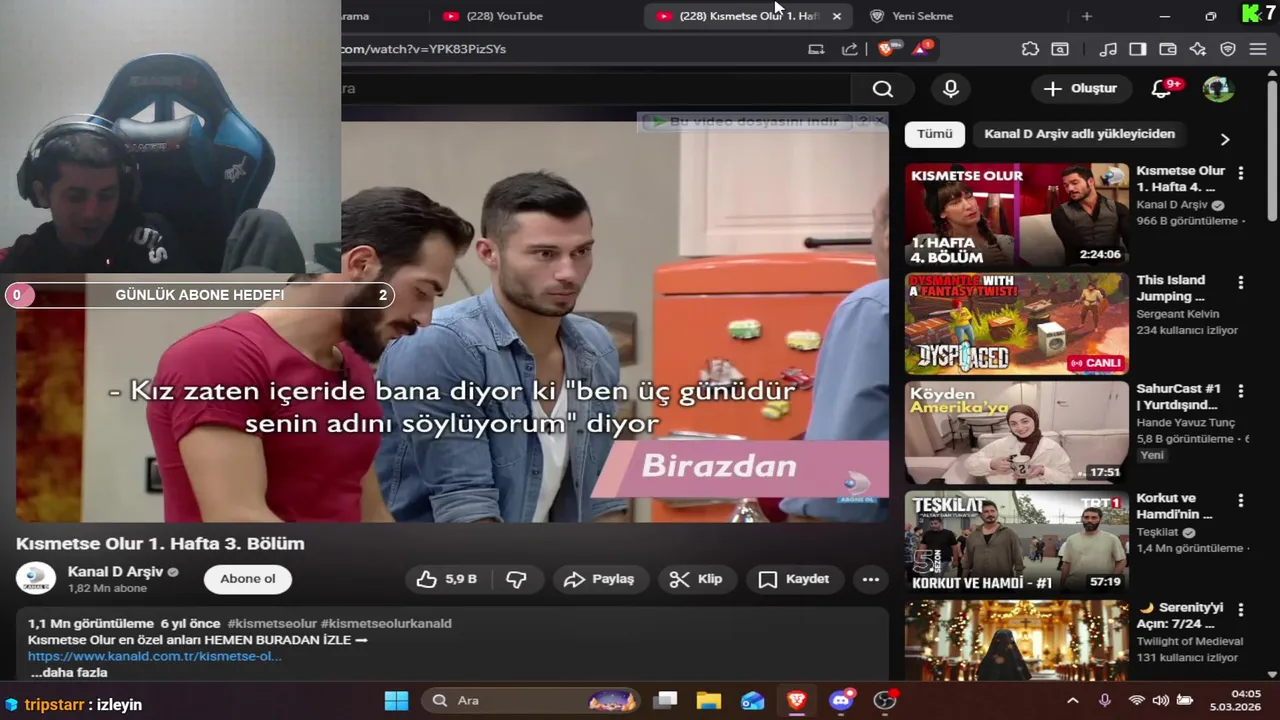
Task: Click the page vertical scrollbar
Action: click(x=1272, y=150)
